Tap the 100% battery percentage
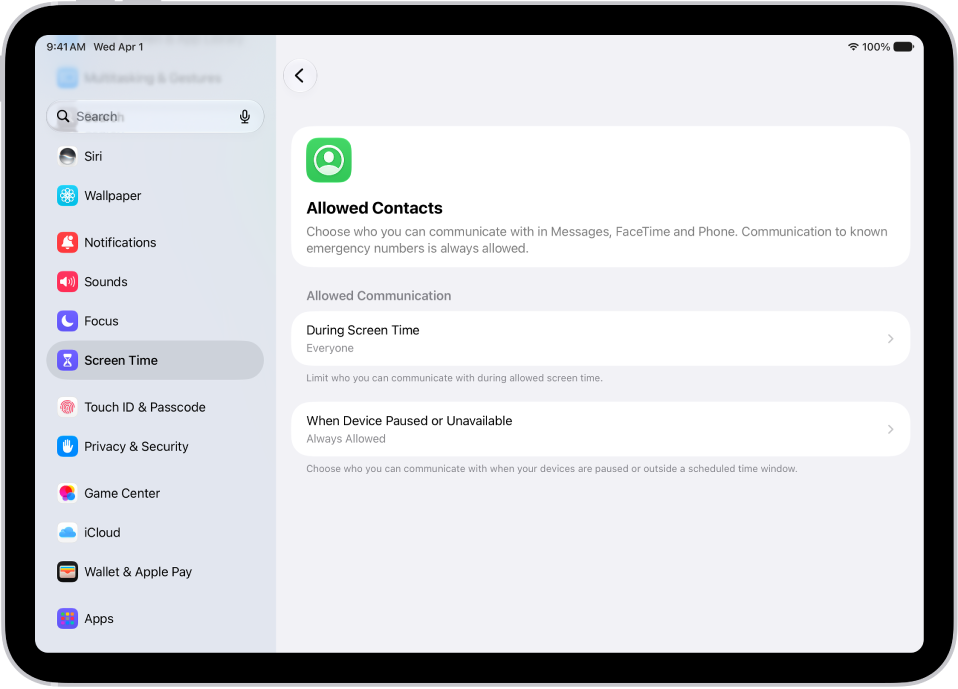This screenshot has width=958, height=689. 876,47
